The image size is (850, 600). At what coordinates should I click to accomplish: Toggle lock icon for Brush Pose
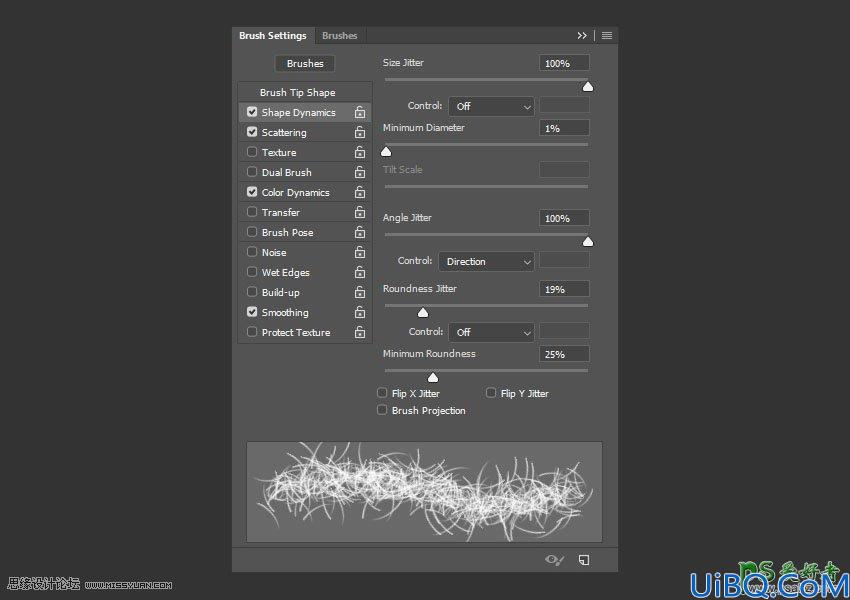[360, 233]
